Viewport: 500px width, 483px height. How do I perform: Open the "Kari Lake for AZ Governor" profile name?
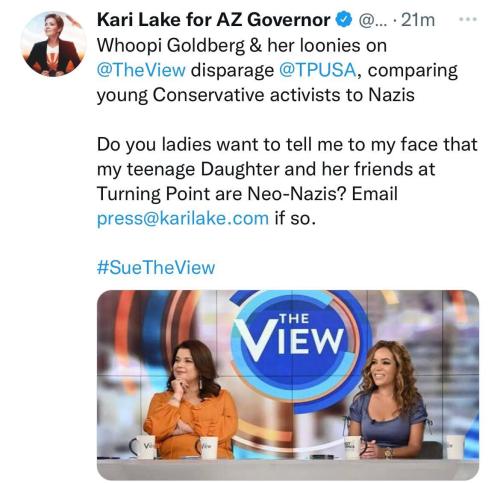coord(213,20)
